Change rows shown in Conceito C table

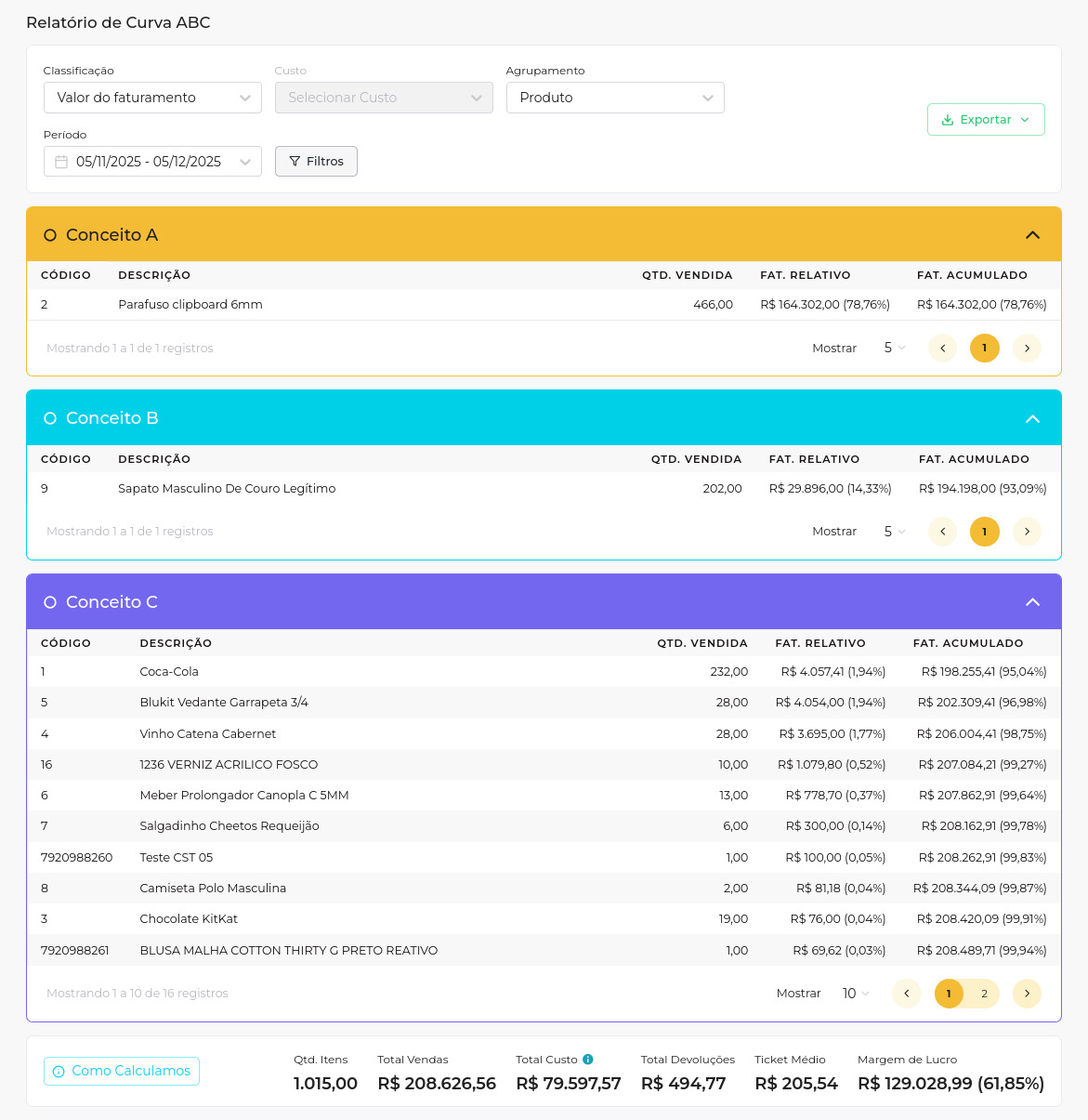tap(855, 994)
